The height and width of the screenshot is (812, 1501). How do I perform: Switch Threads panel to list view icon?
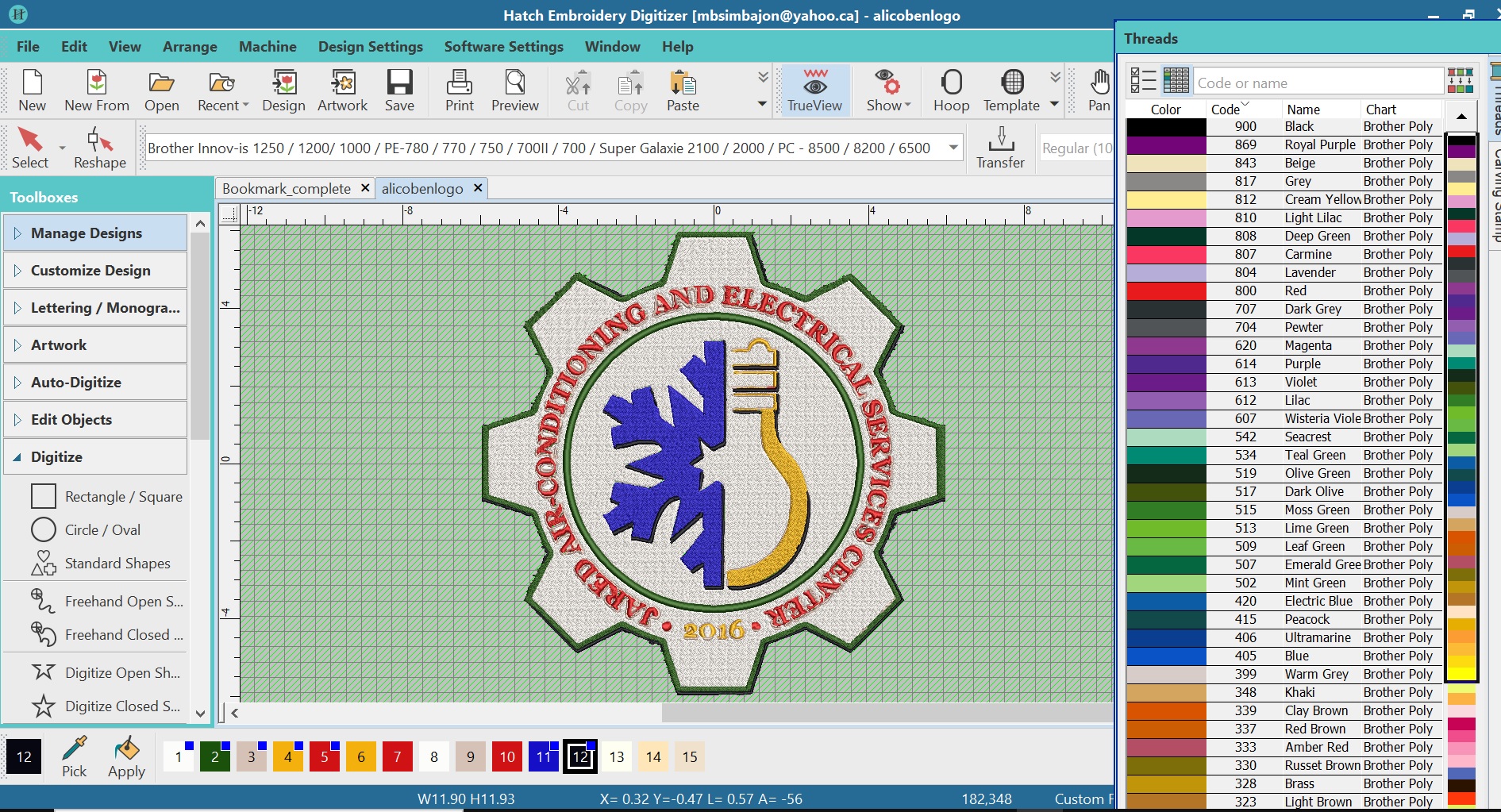(x=1143, y=81)
